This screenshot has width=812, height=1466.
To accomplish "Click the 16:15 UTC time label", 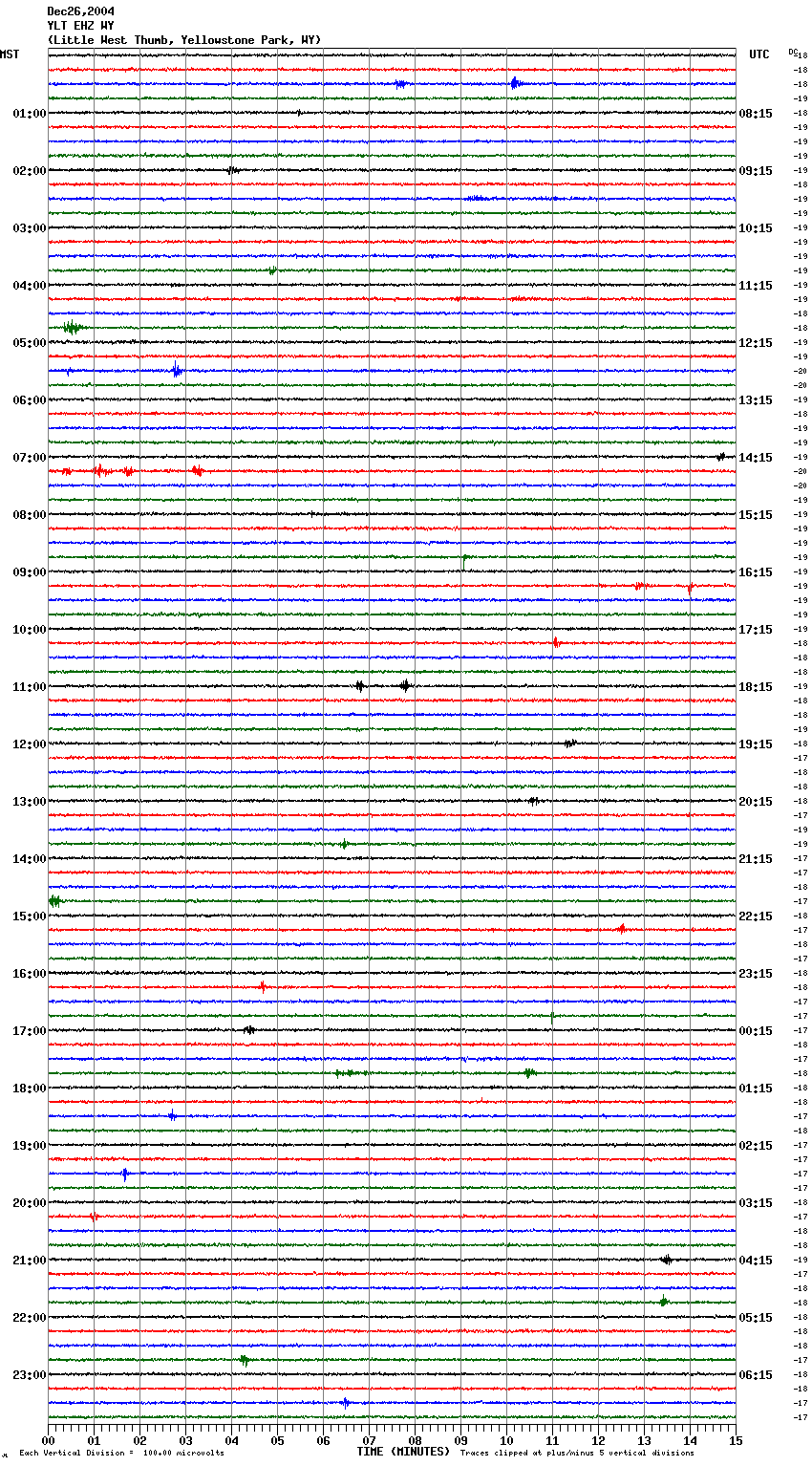I will click(x=756, y=572).
